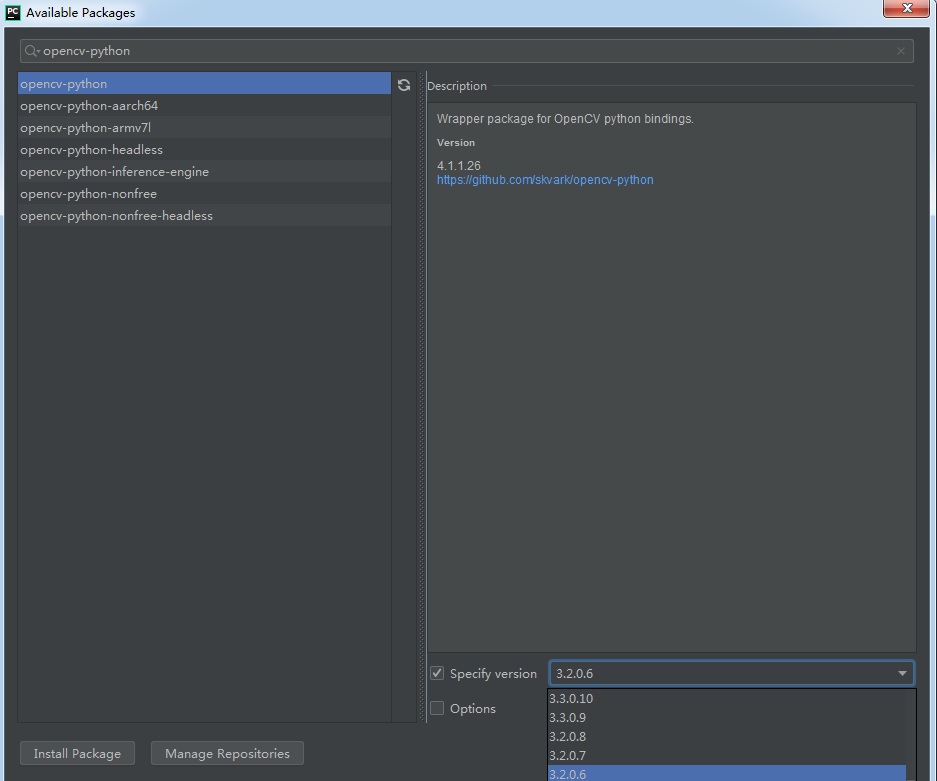Viewport: 937px width, 781px height.
Task: Enable the Options checkbox
Action: point(437,708)
